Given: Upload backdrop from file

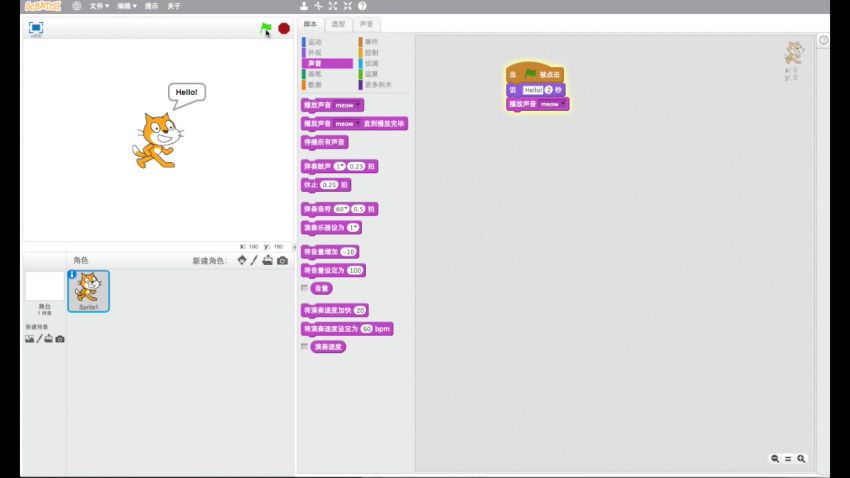Looking at the screenshot, I should coord(48,339).
